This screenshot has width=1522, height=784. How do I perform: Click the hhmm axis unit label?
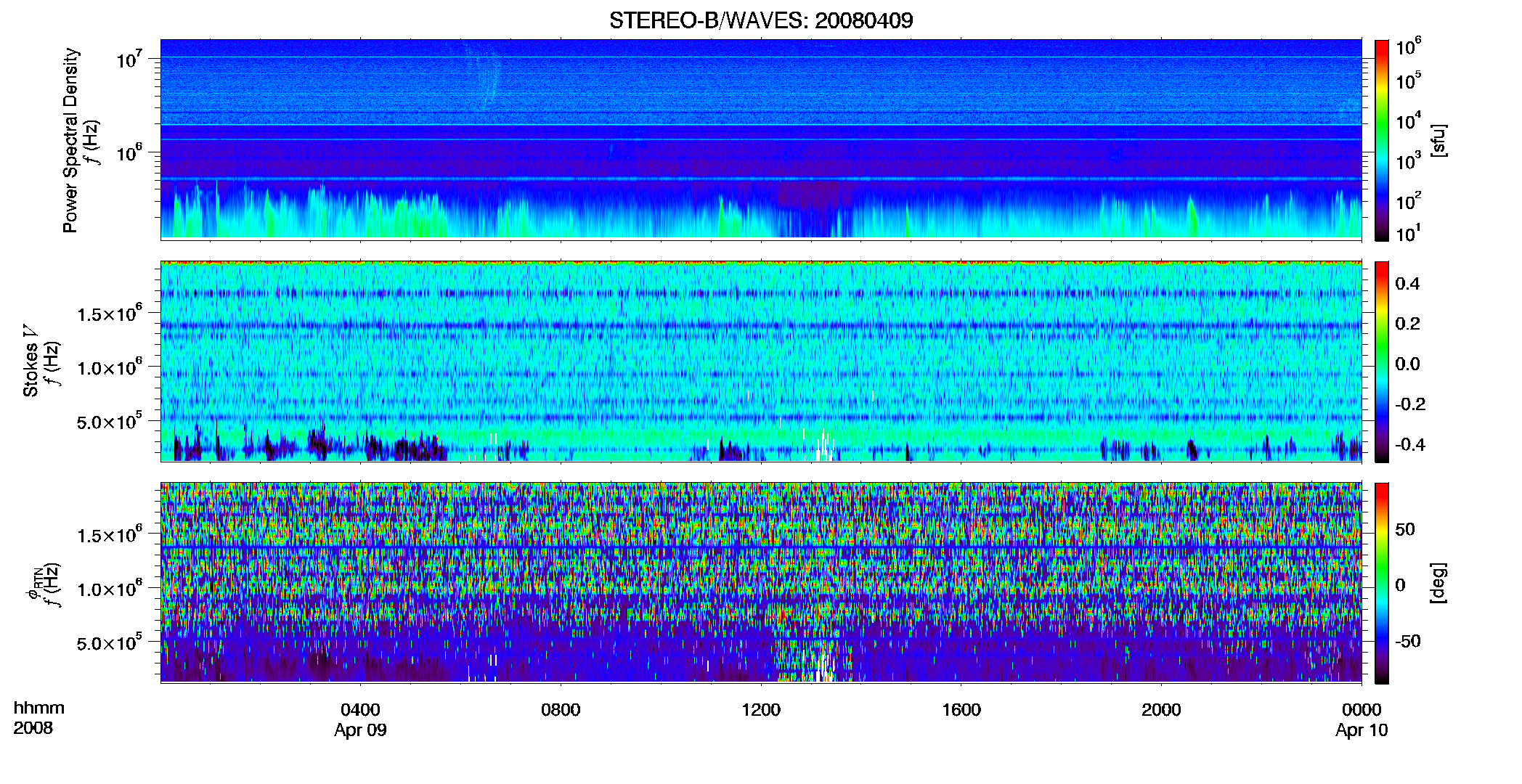coord(39,709)
